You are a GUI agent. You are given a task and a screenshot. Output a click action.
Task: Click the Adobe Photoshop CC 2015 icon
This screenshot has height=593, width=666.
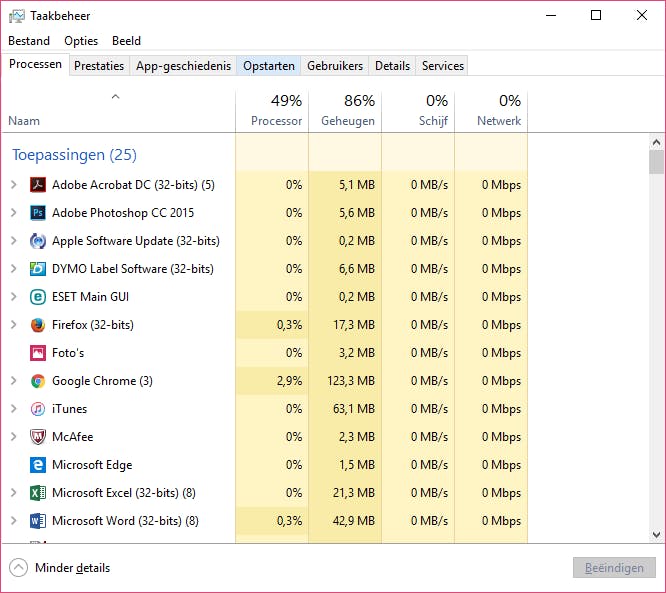point(38,213)
